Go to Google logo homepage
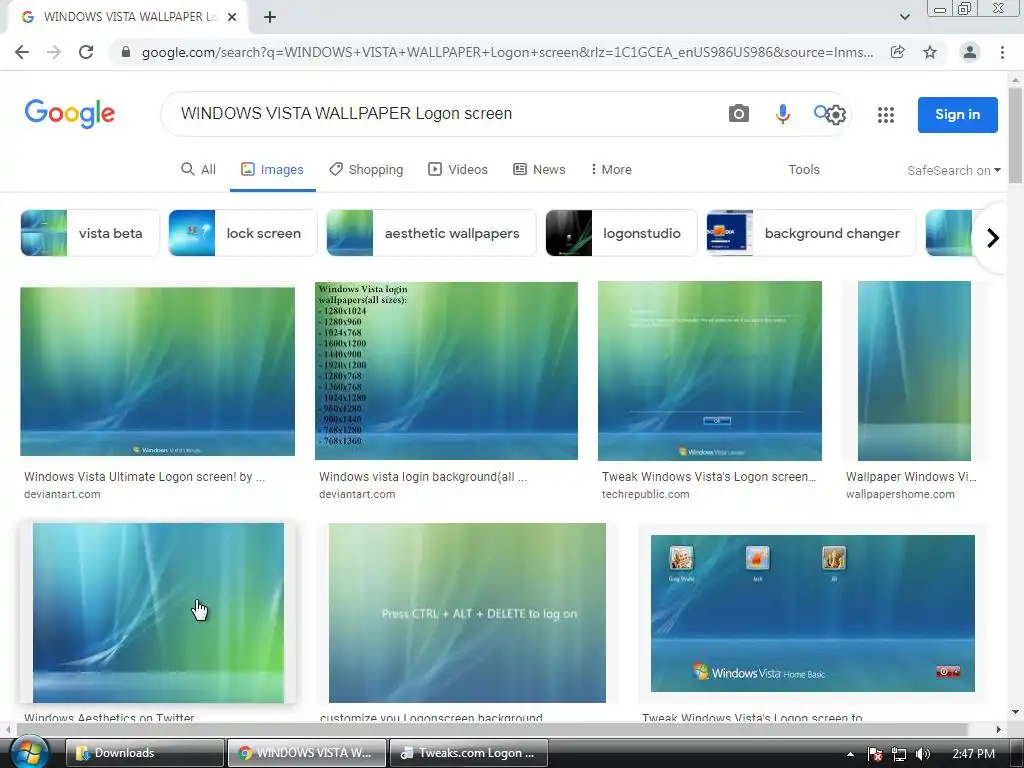Viewport: 1024px width, 768px height. point(70,114)
